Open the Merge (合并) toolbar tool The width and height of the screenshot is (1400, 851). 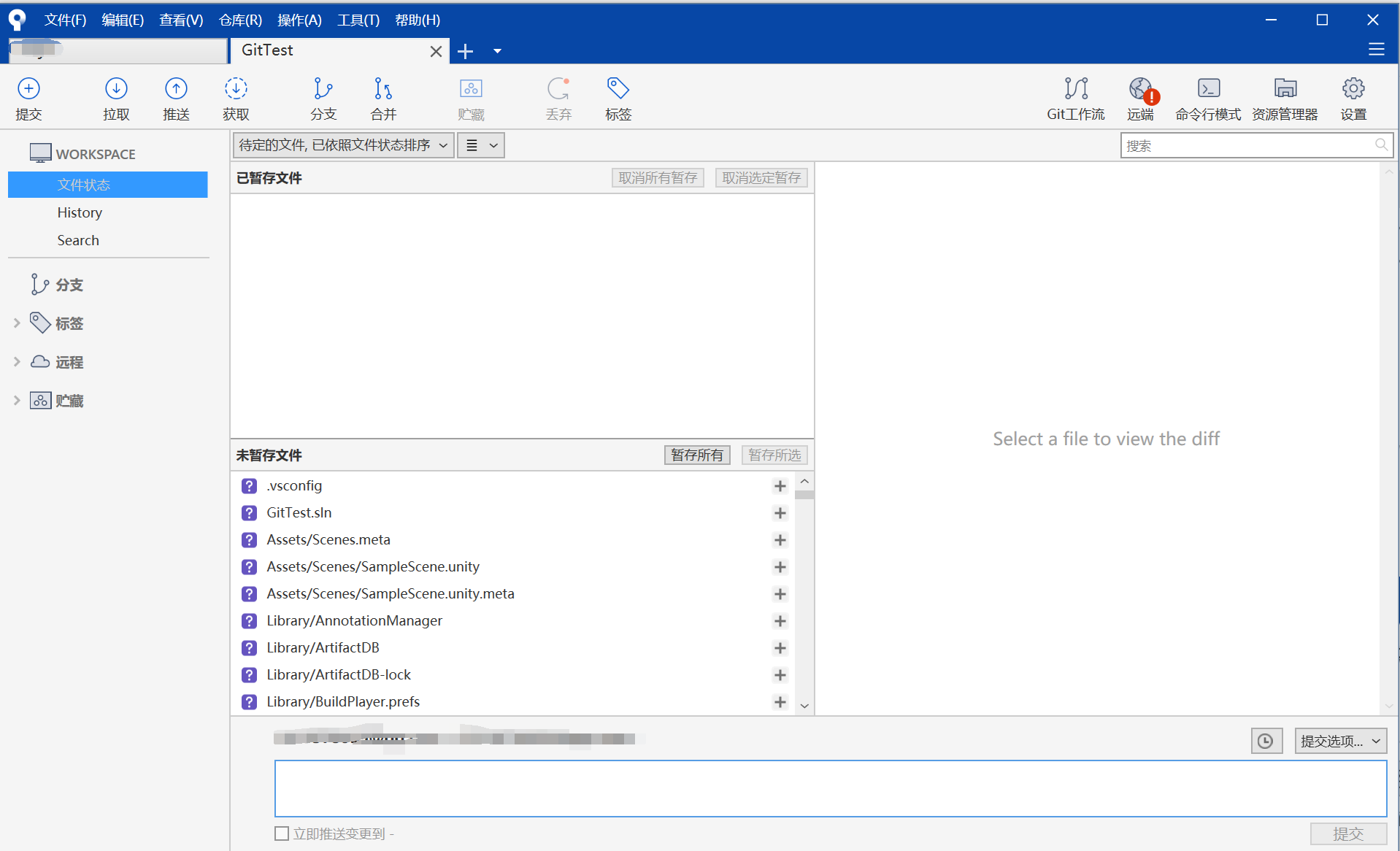pos(383,98)
